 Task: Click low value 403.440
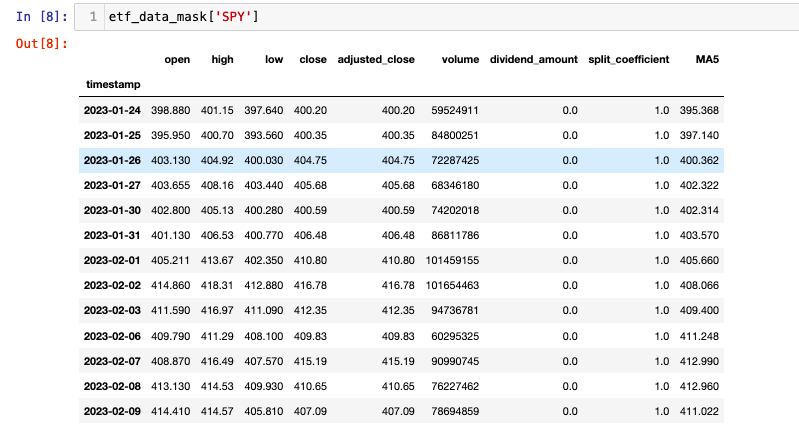tap(263, 185)
